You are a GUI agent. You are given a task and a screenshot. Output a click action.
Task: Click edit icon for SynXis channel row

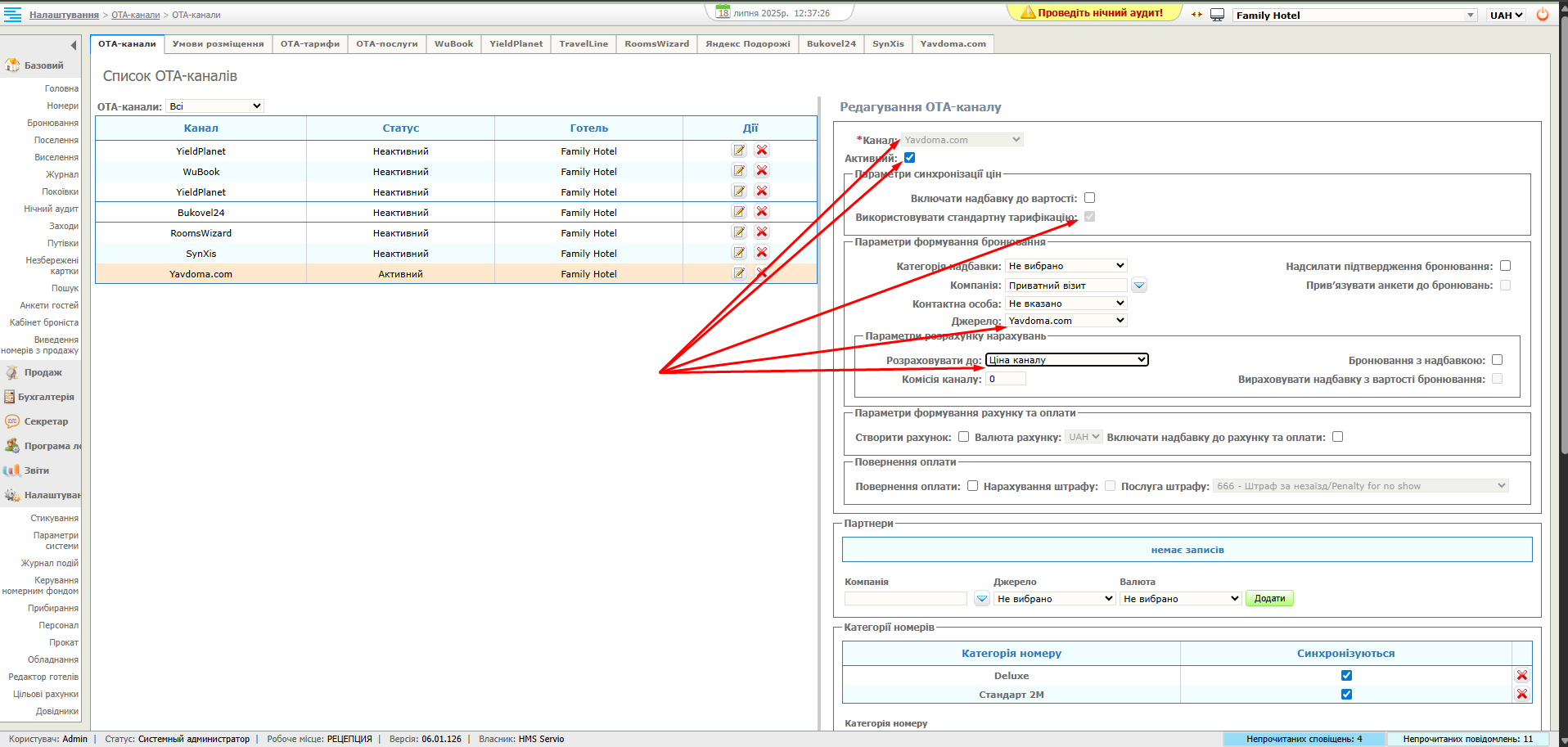click(x=739, y=253)
